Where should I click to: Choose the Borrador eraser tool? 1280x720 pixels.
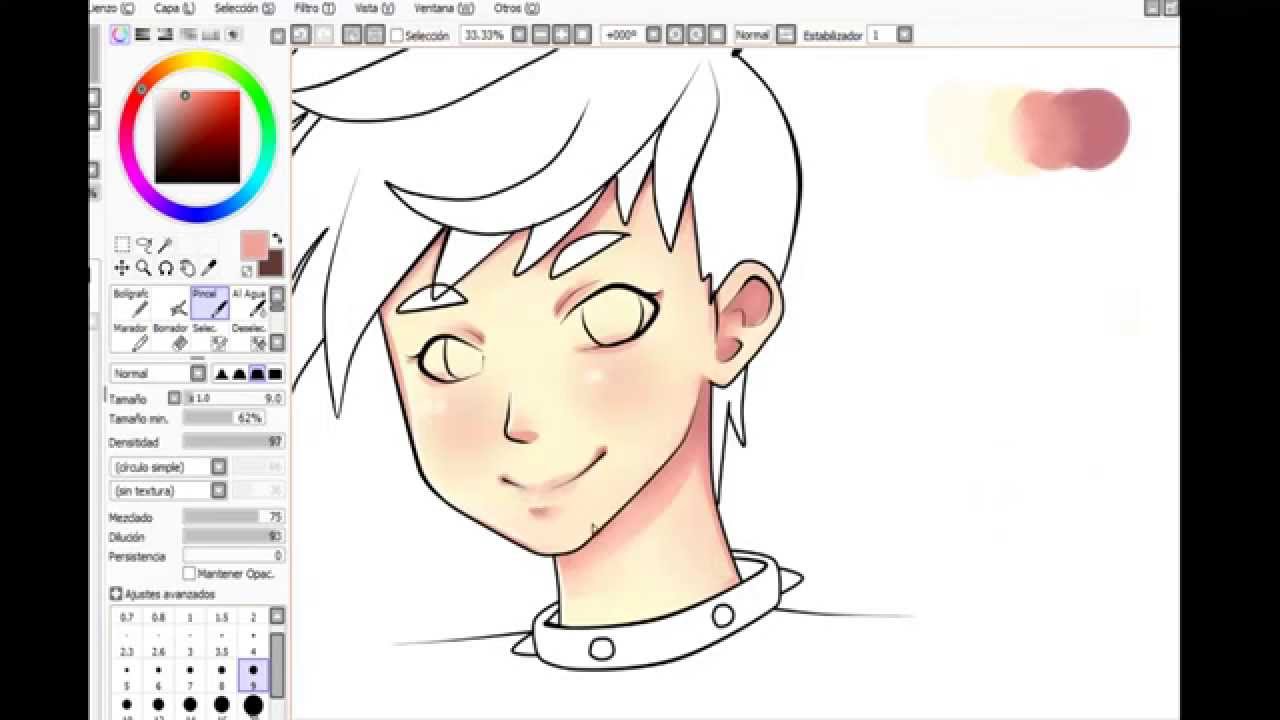[171, 338]
